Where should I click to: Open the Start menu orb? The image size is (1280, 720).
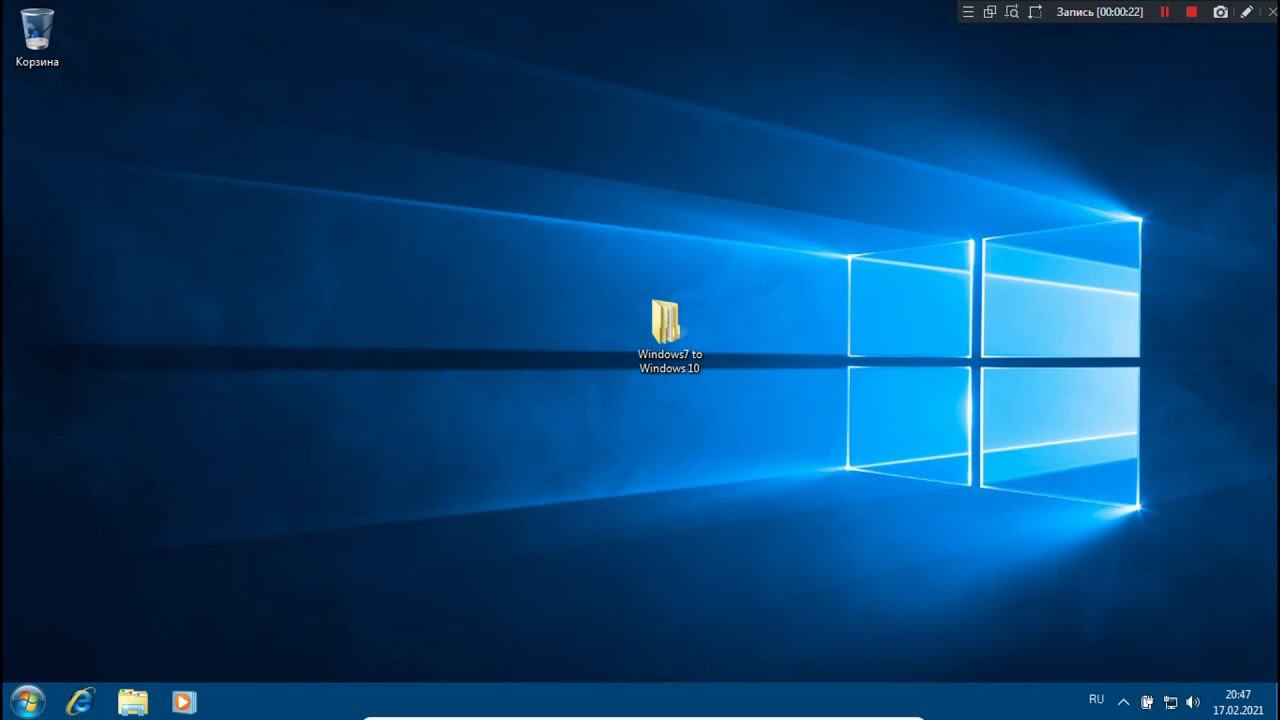tap(27, 702)
